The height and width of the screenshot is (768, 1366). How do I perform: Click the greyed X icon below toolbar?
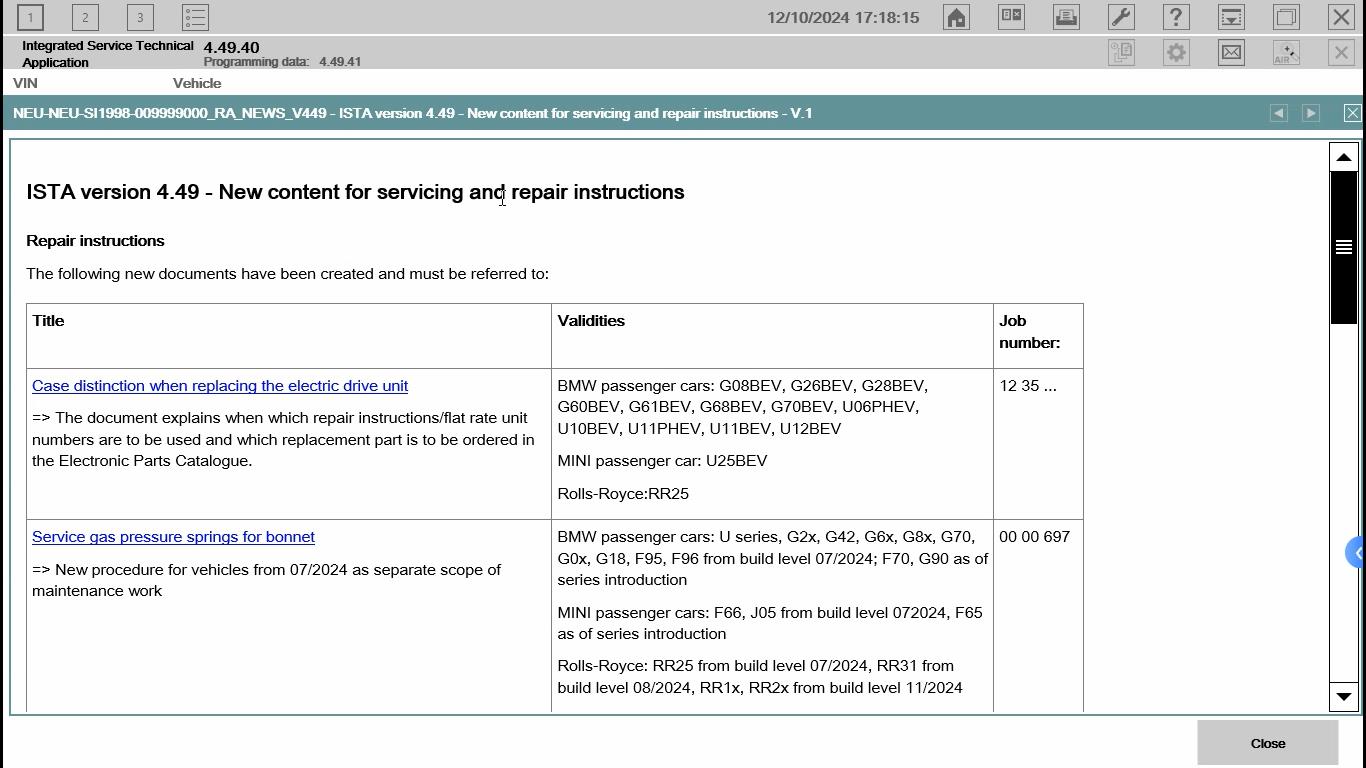[1341, 53]
